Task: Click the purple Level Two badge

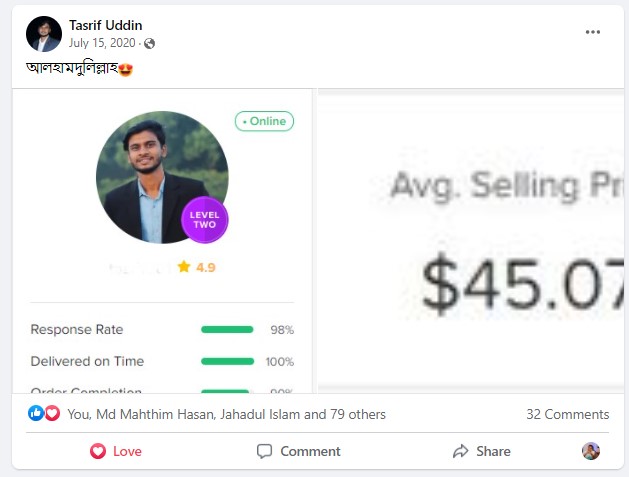Action: pos(204,220)
